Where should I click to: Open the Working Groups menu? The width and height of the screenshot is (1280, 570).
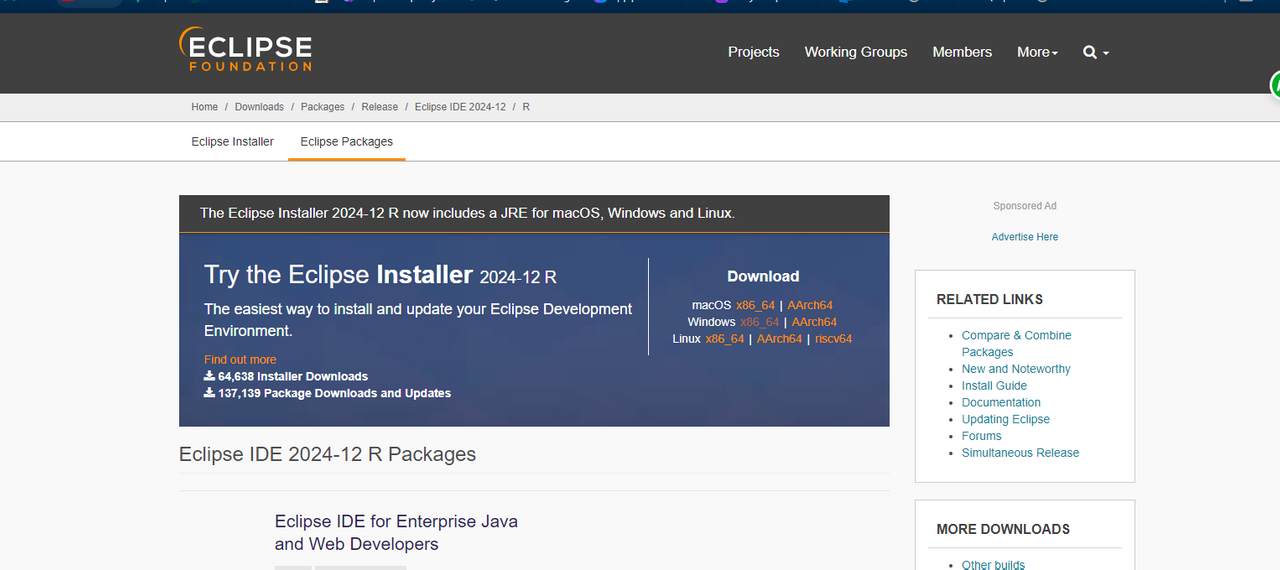(x=856, y=52)
